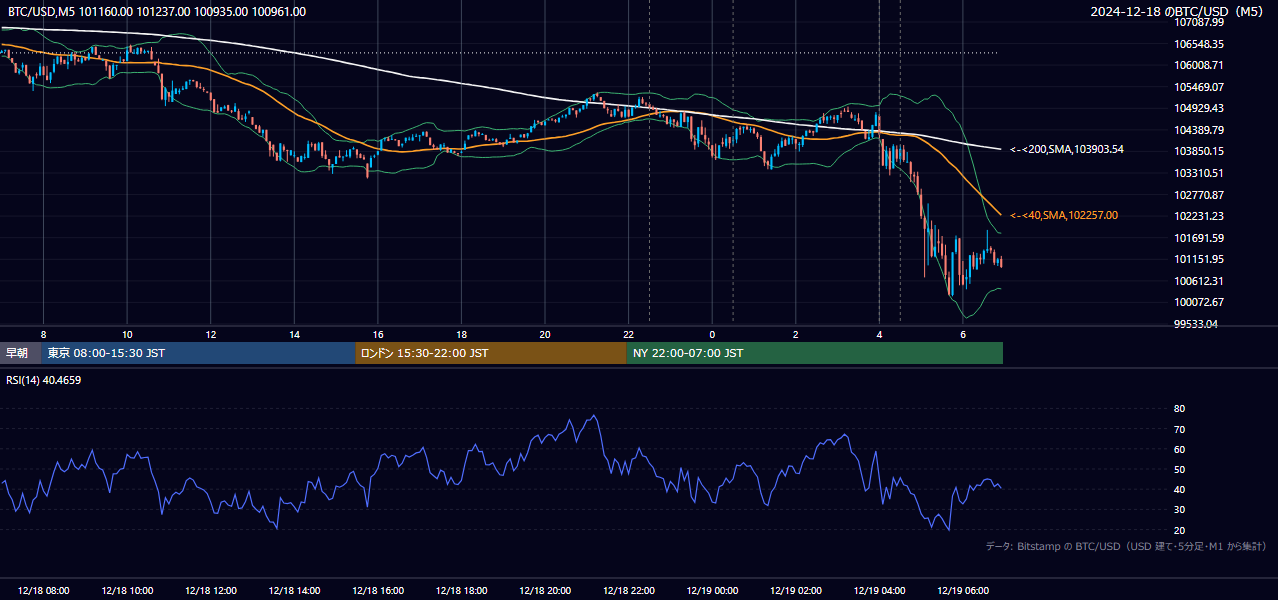Click price axis value 104389.79
The image size is (1278, 600).
[1199, 130]
